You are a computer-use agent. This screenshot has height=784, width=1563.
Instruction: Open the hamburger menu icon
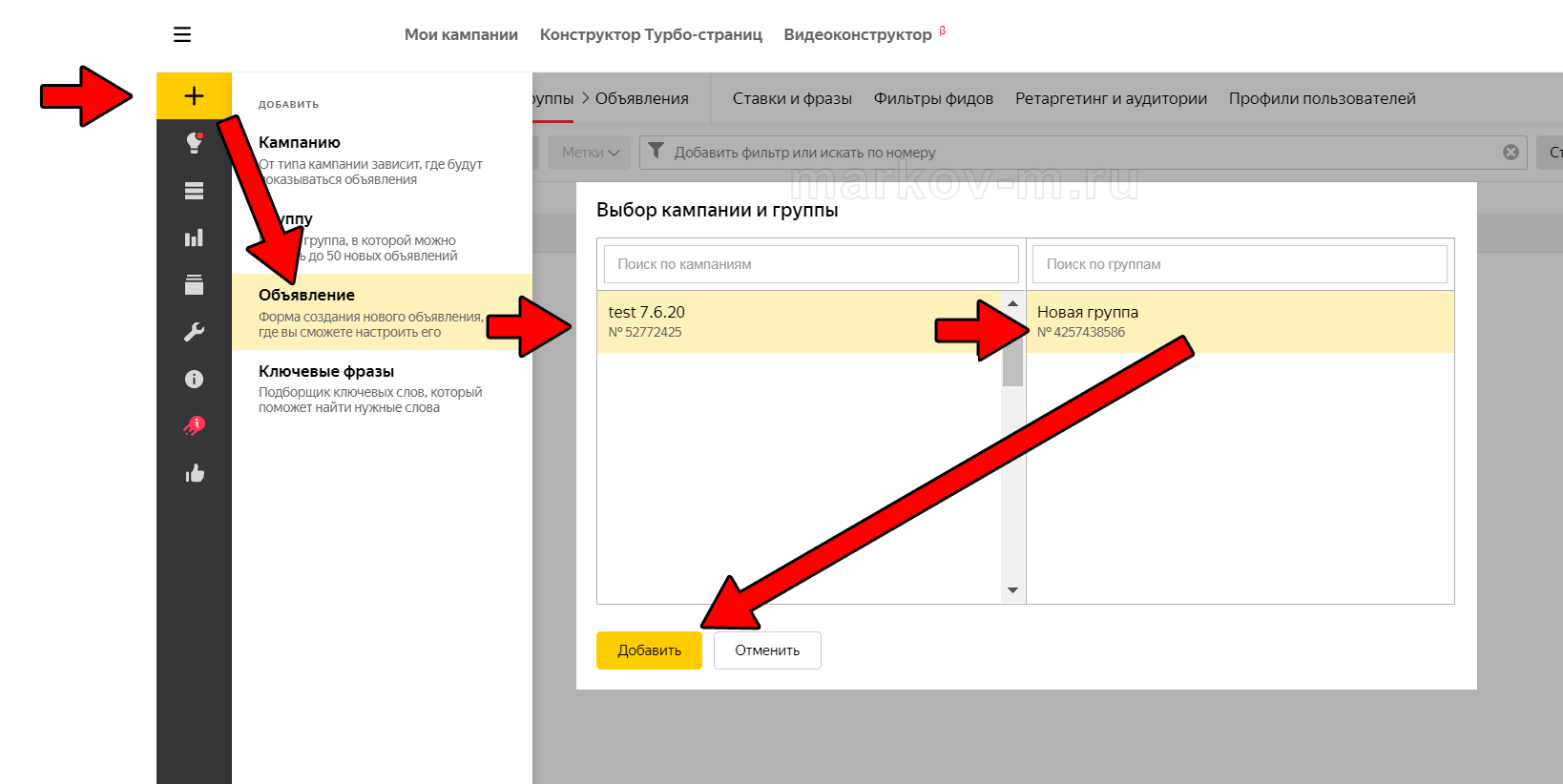coord(182,34)
